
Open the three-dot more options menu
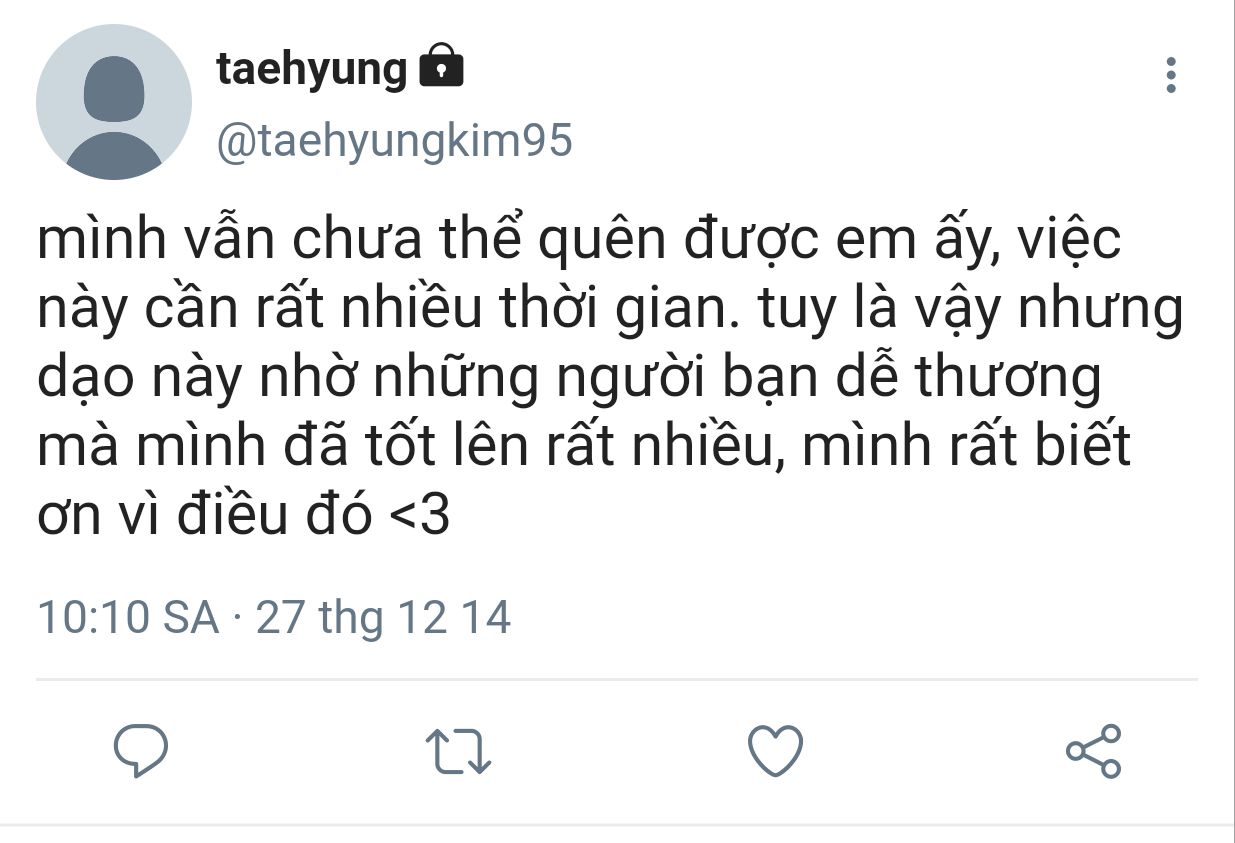point(1171,76)
